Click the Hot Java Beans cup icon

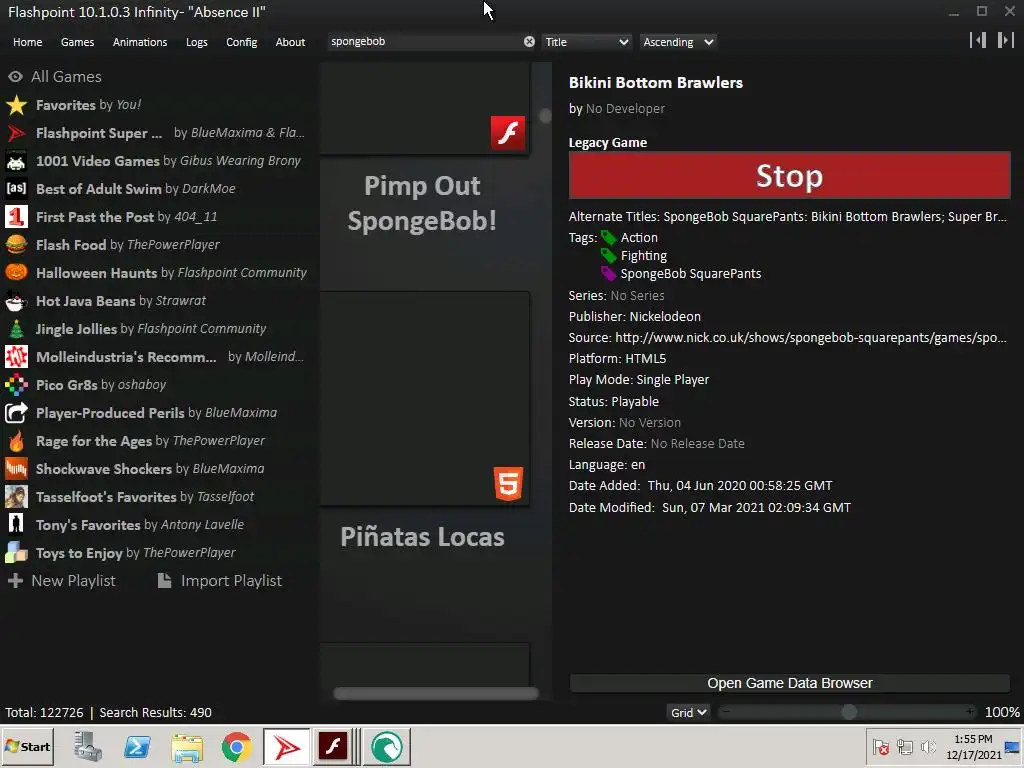(16, 301)
